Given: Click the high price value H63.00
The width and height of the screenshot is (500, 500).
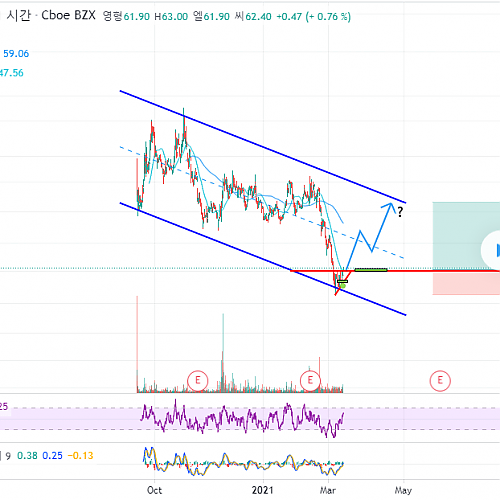Looking at the screenshot, I should pos(171,17).
